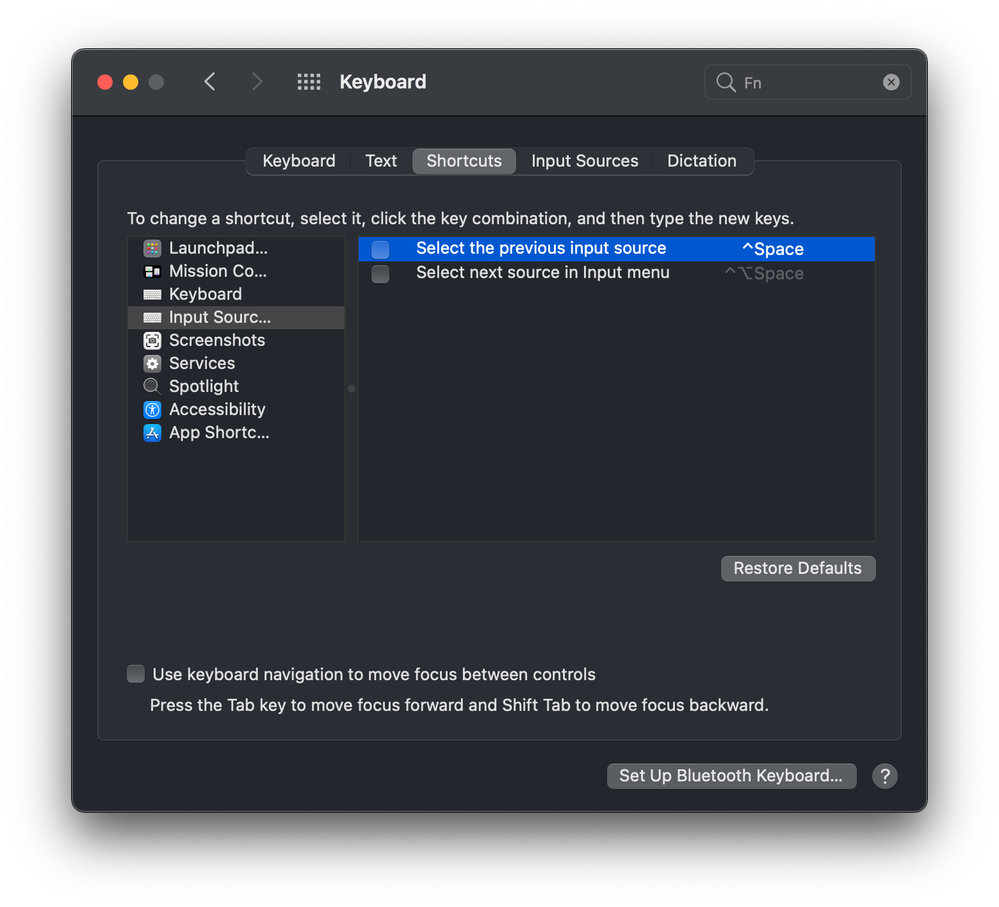Choose the Spotlight magnifier icon category
This screenshot has width=999, height=907.
(x=152, y=386)
